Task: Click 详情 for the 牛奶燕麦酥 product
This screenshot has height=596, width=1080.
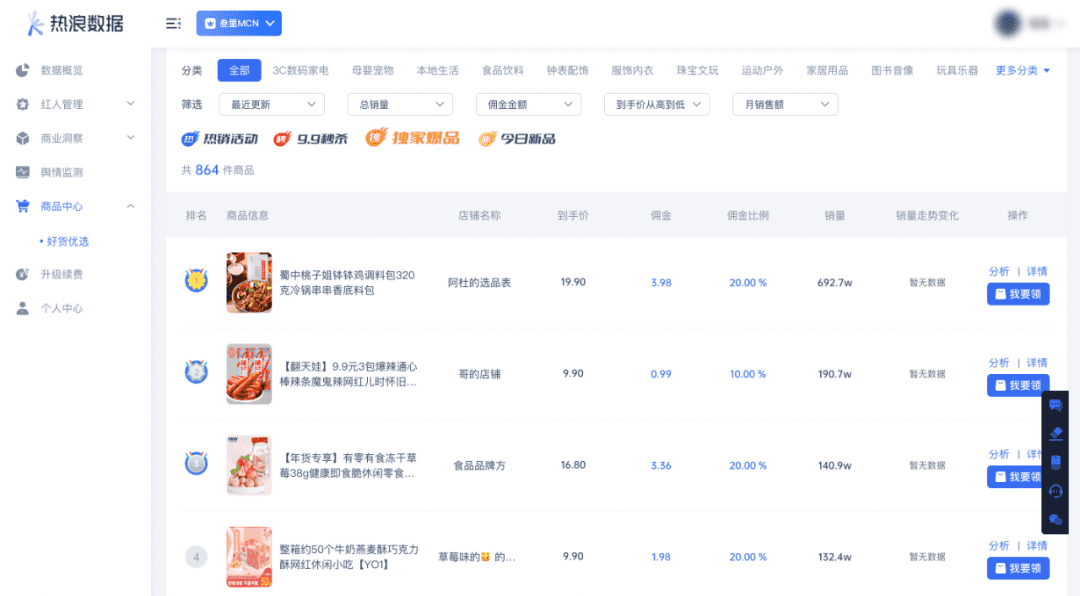Action: pos(1037,546)
